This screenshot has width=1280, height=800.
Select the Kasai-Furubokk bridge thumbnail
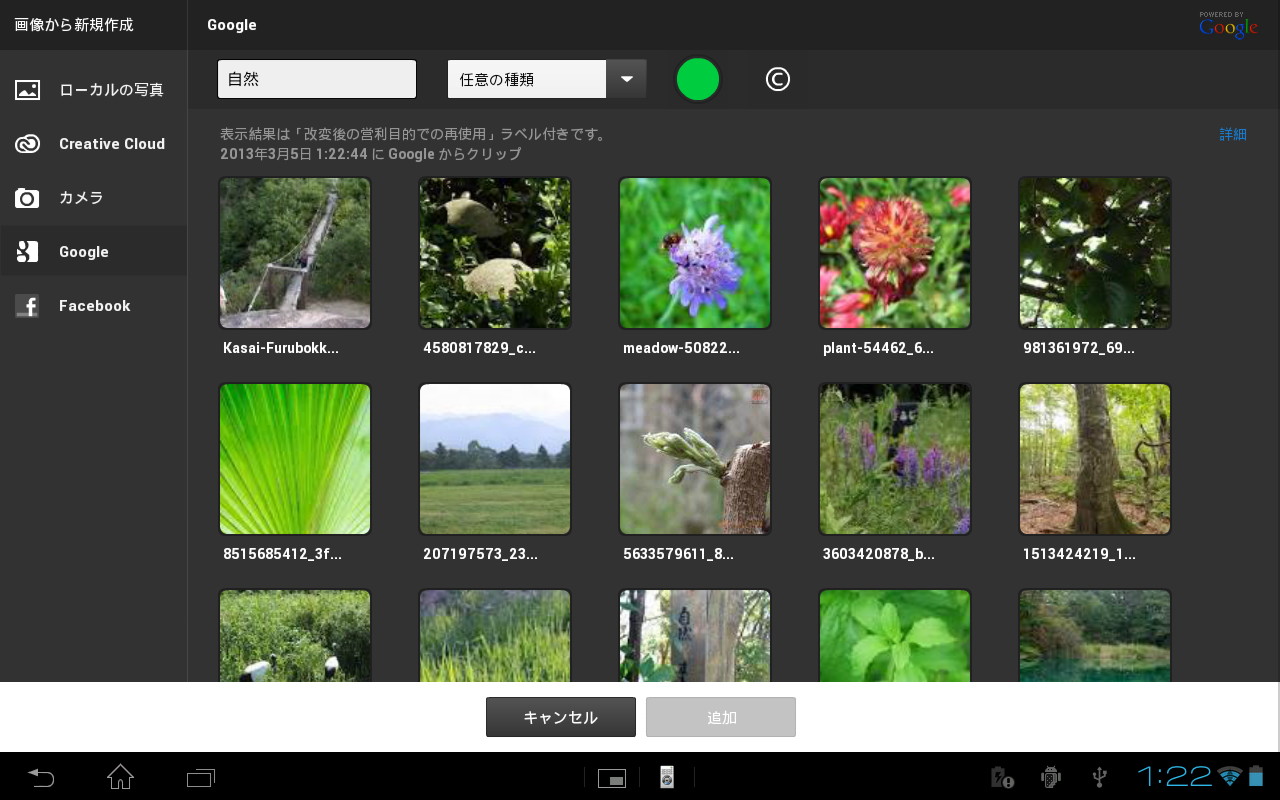point(295,253)
